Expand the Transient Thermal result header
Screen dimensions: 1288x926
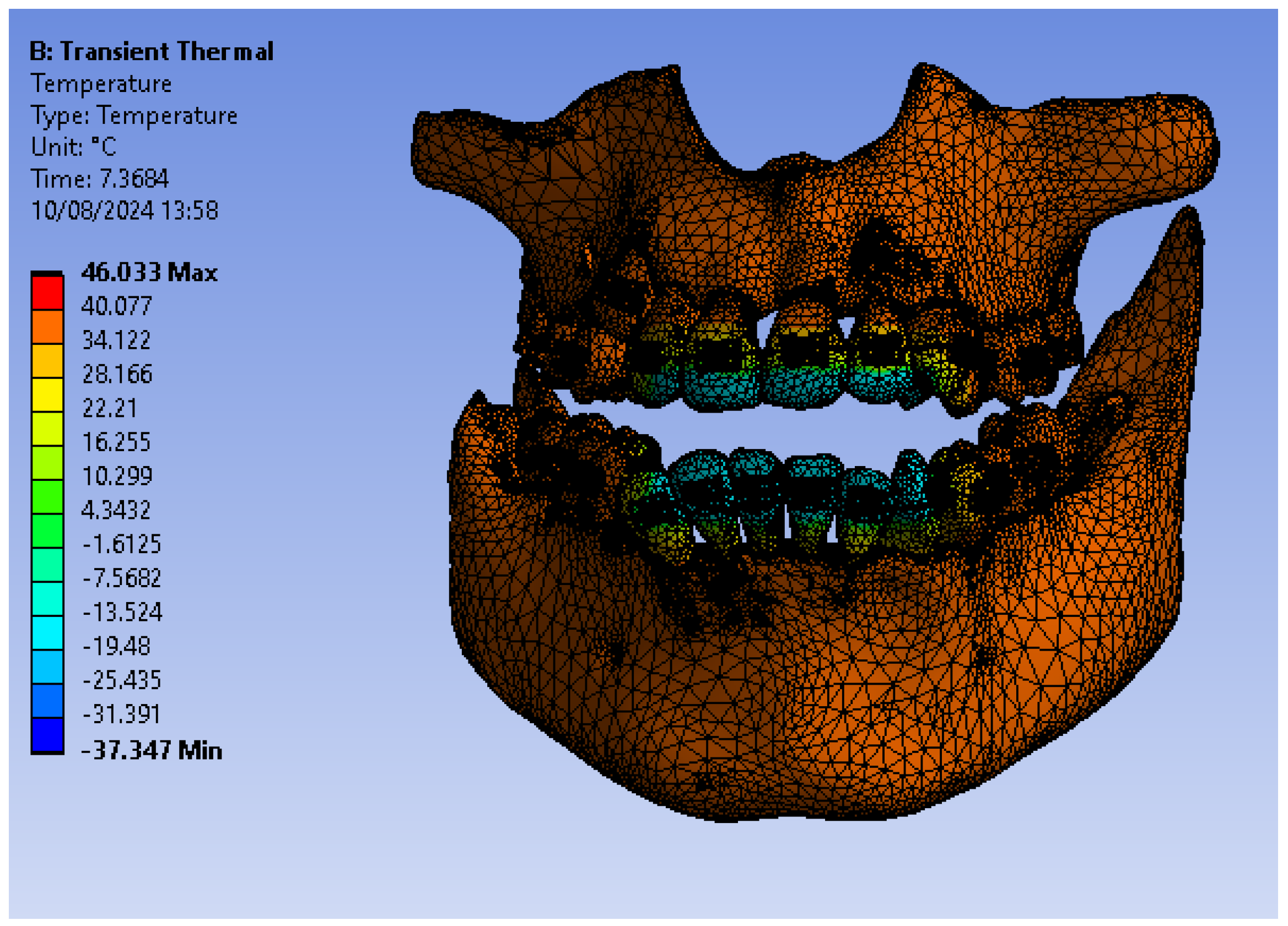(153, 52)
